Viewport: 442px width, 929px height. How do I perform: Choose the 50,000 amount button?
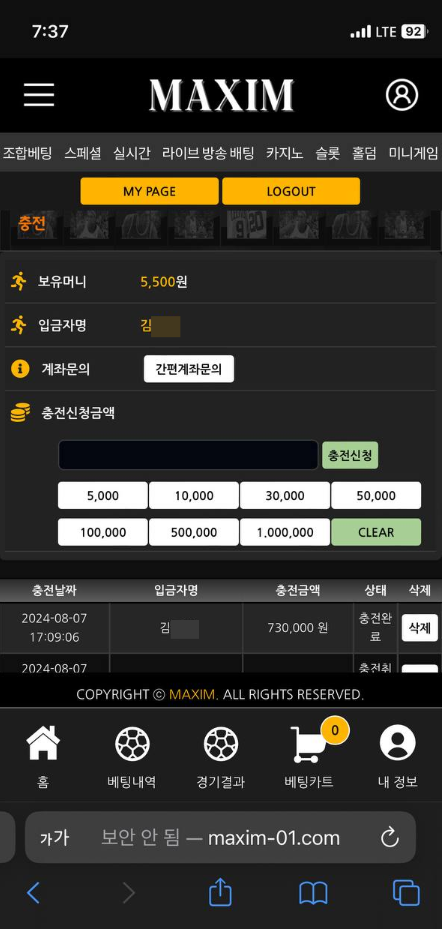(x=376, y=495)
